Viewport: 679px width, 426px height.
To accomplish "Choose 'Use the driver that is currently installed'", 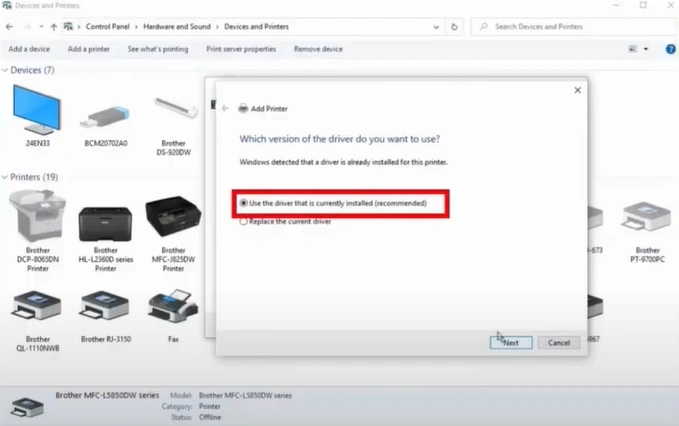I will (x=243, y=203).
